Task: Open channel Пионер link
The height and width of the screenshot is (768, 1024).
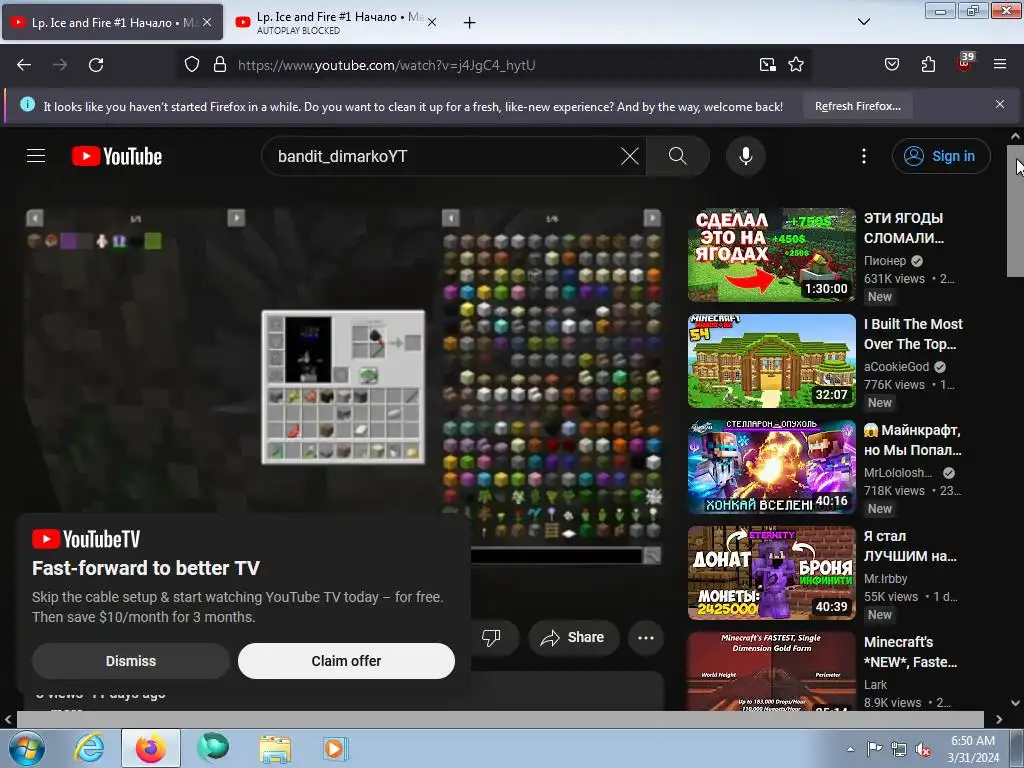Action: coord(885,261)
